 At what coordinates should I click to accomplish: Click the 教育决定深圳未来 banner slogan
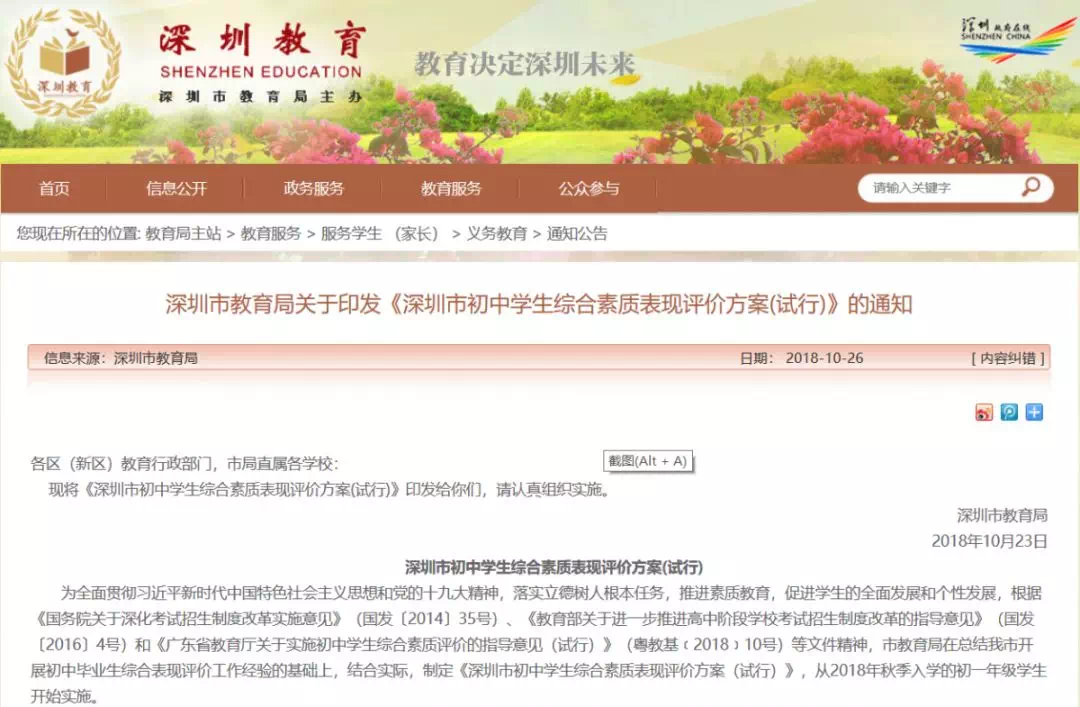click(x=524, y=64)
